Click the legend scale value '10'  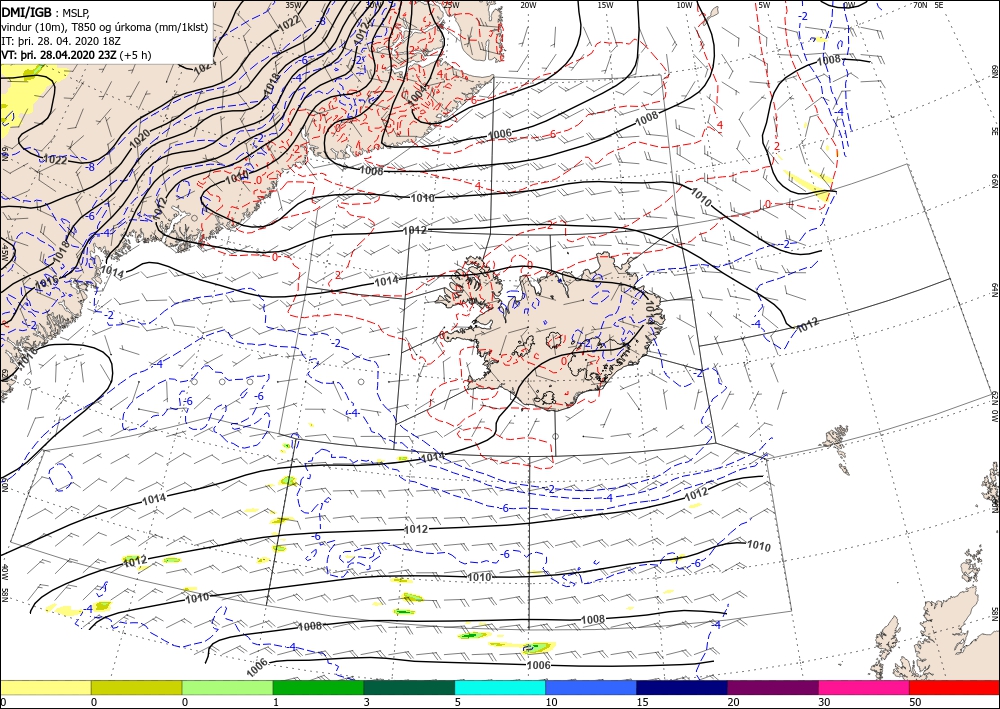point(551,702)
